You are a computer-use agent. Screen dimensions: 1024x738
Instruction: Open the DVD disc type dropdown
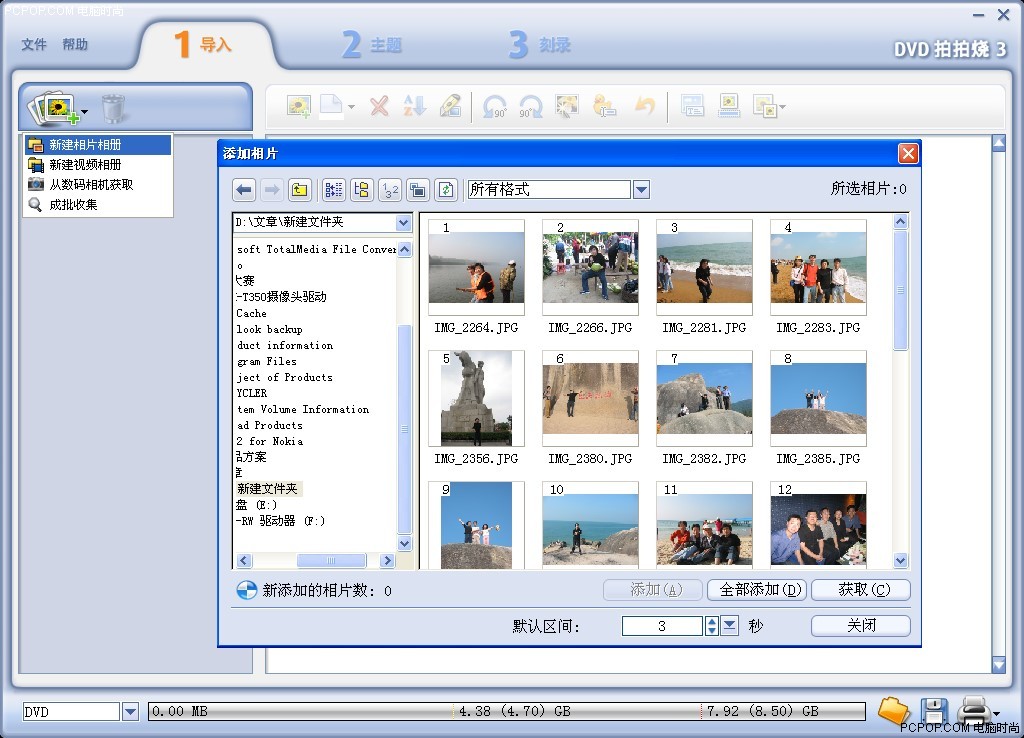point(130,711)
